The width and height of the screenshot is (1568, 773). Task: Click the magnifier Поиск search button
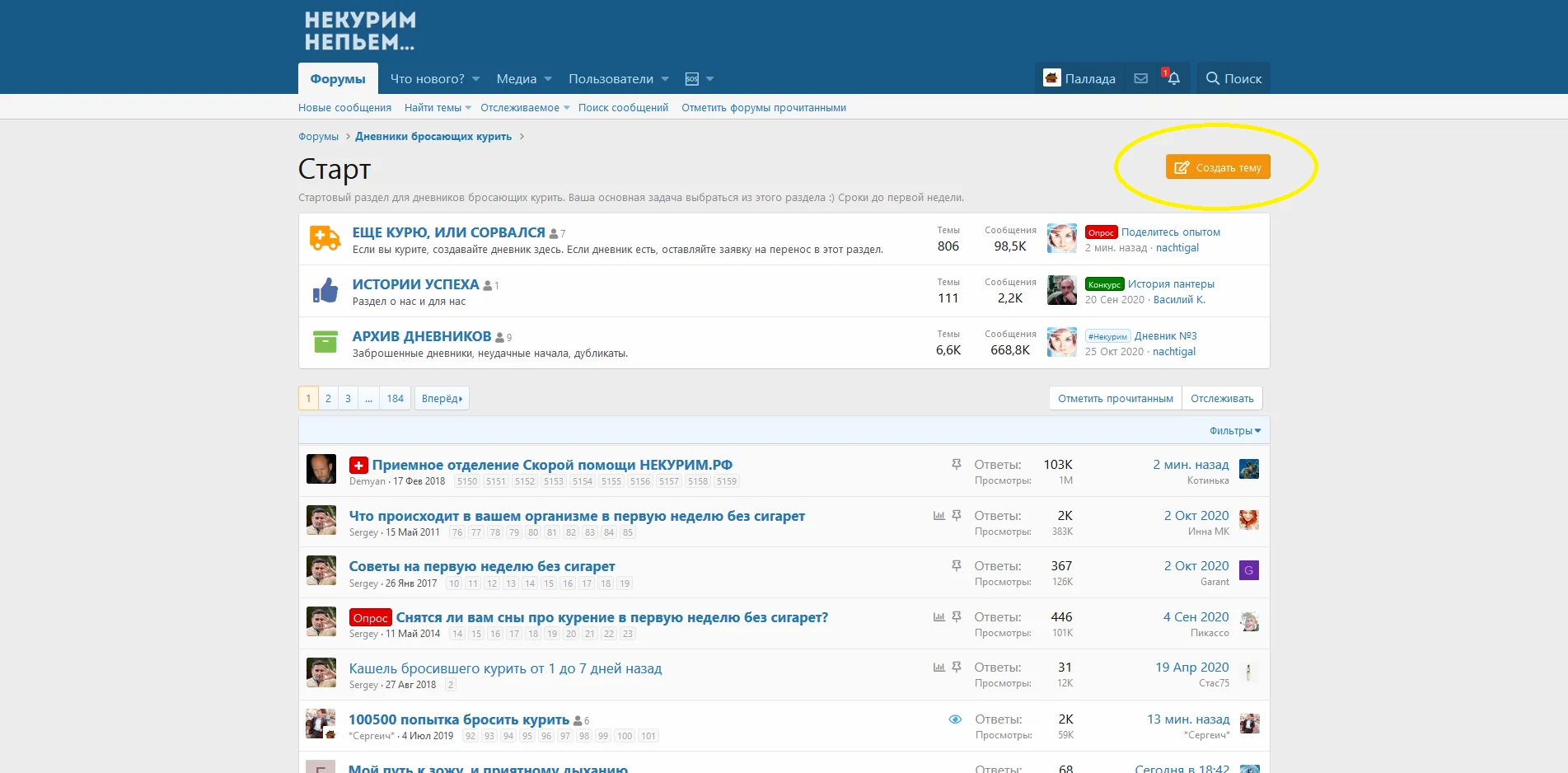[x=1233, y=78]
